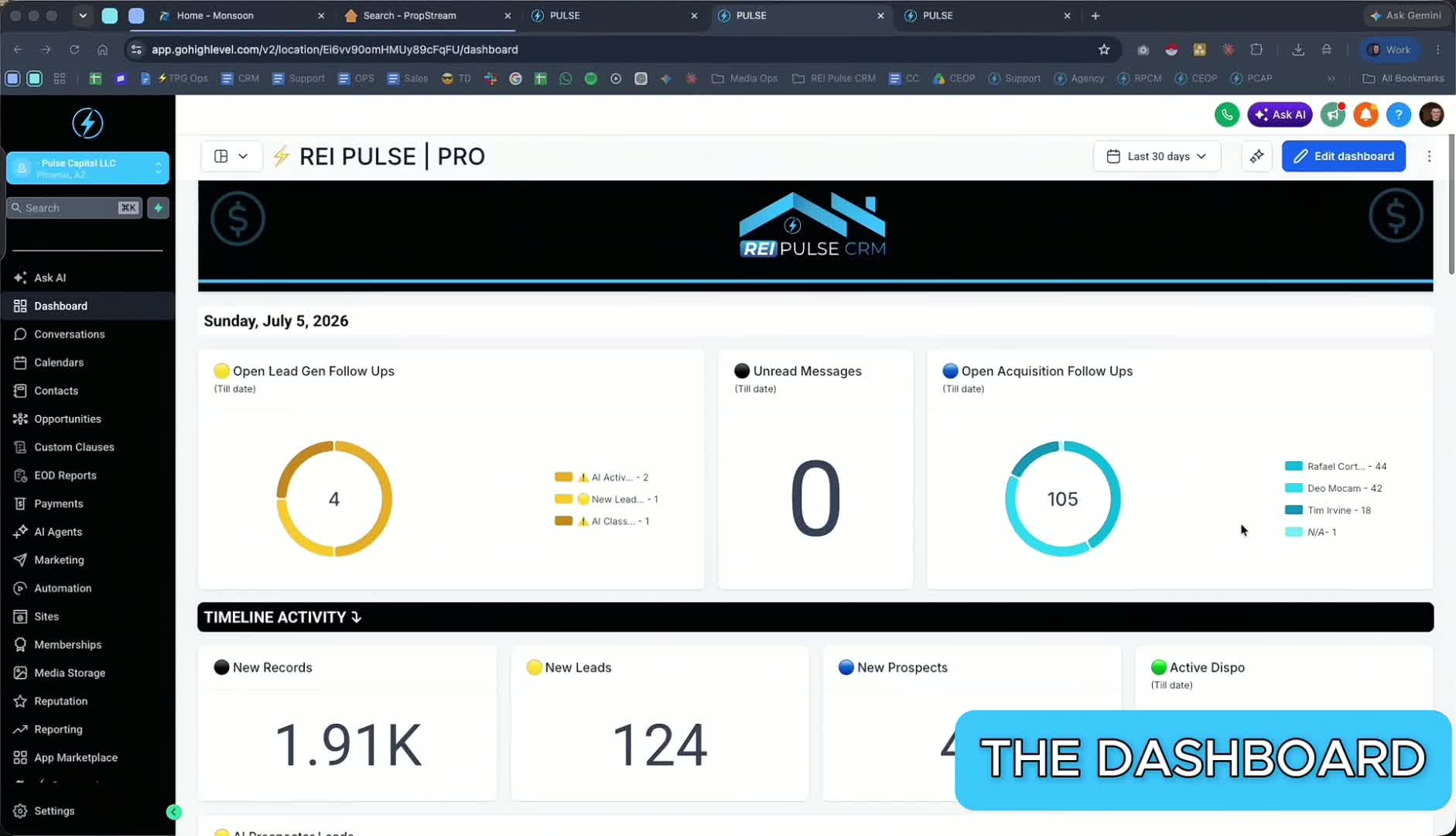Image resolution: width=1456 pixels, height=836 pixels.
Task: Open the megaphone announcements icon
Action: tap(1333, 115)
